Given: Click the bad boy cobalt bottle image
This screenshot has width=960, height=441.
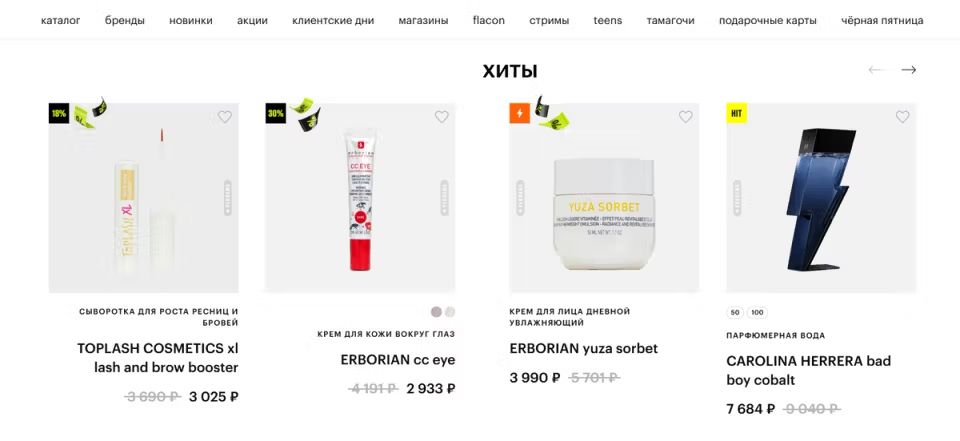Looking at the screenshot, I should coord(821,199).
